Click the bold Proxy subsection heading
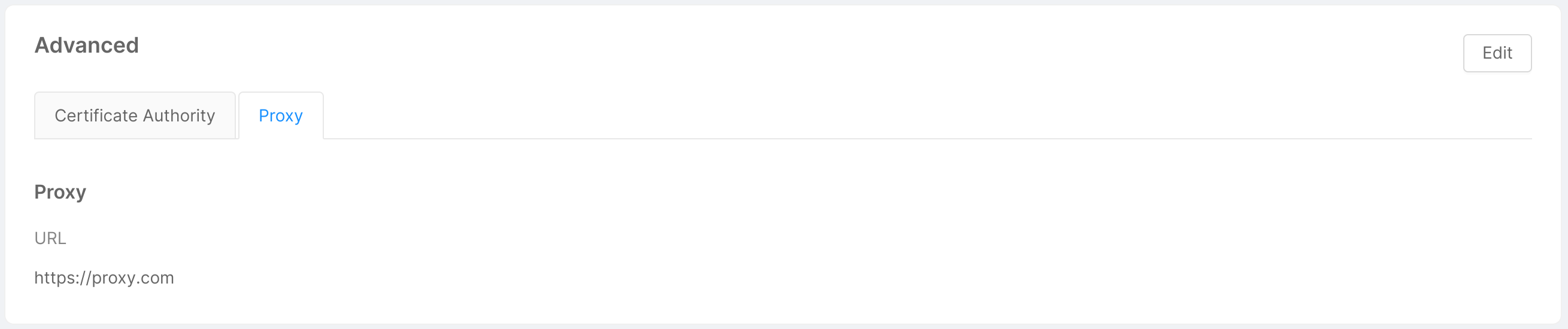This screenshot has height=329, width=1568. tap(60, 192)
